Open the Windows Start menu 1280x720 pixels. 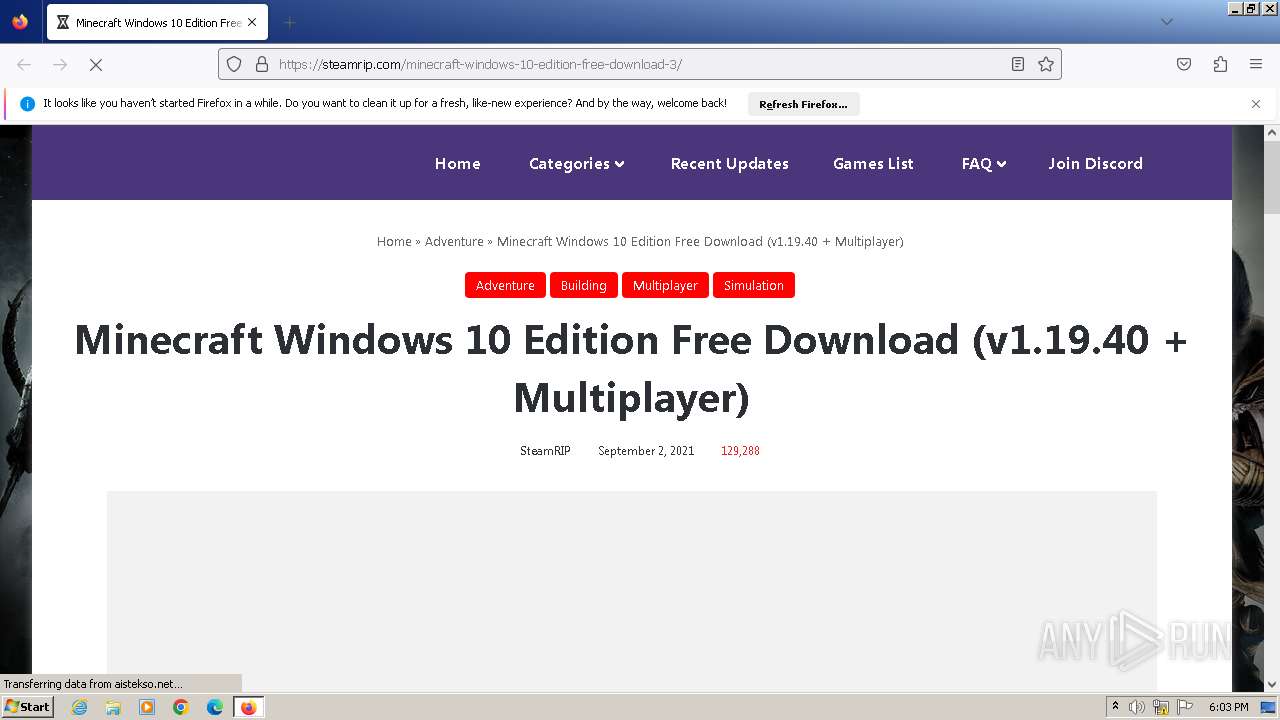(27, 706)
